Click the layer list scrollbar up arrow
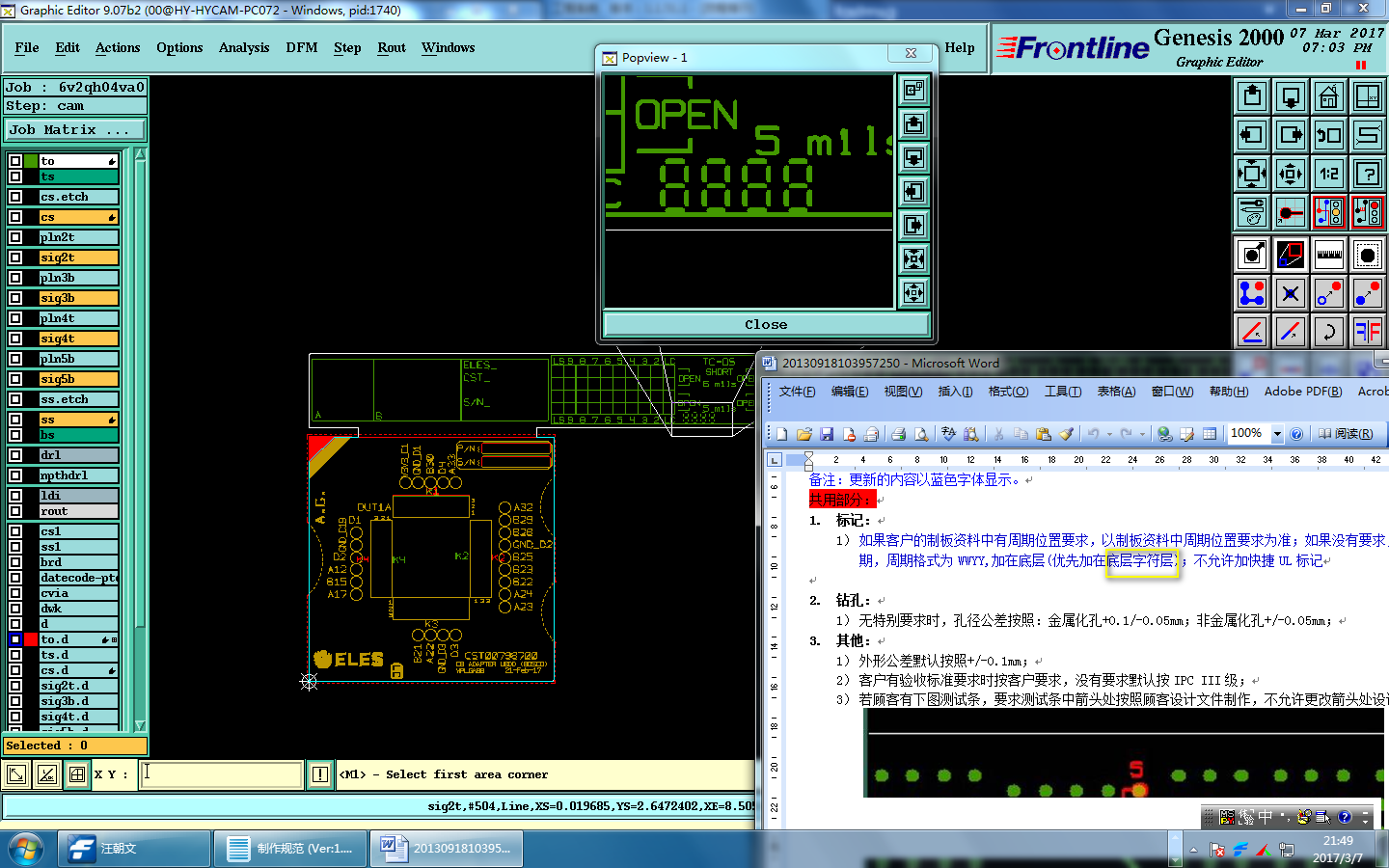The width and height of the screenshot is (1389, 868). [x=140, y=154]
